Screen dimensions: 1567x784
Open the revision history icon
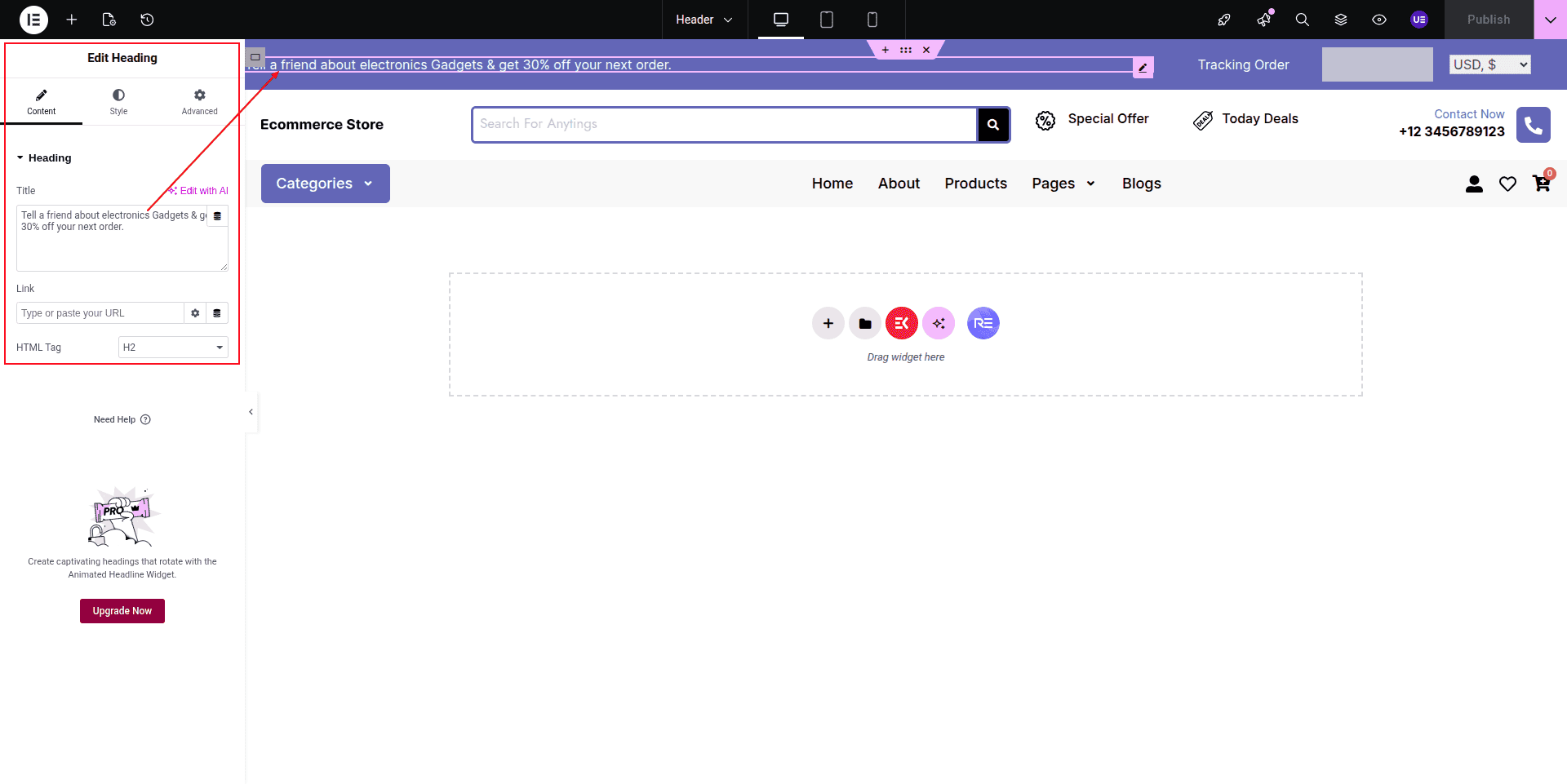147,20
